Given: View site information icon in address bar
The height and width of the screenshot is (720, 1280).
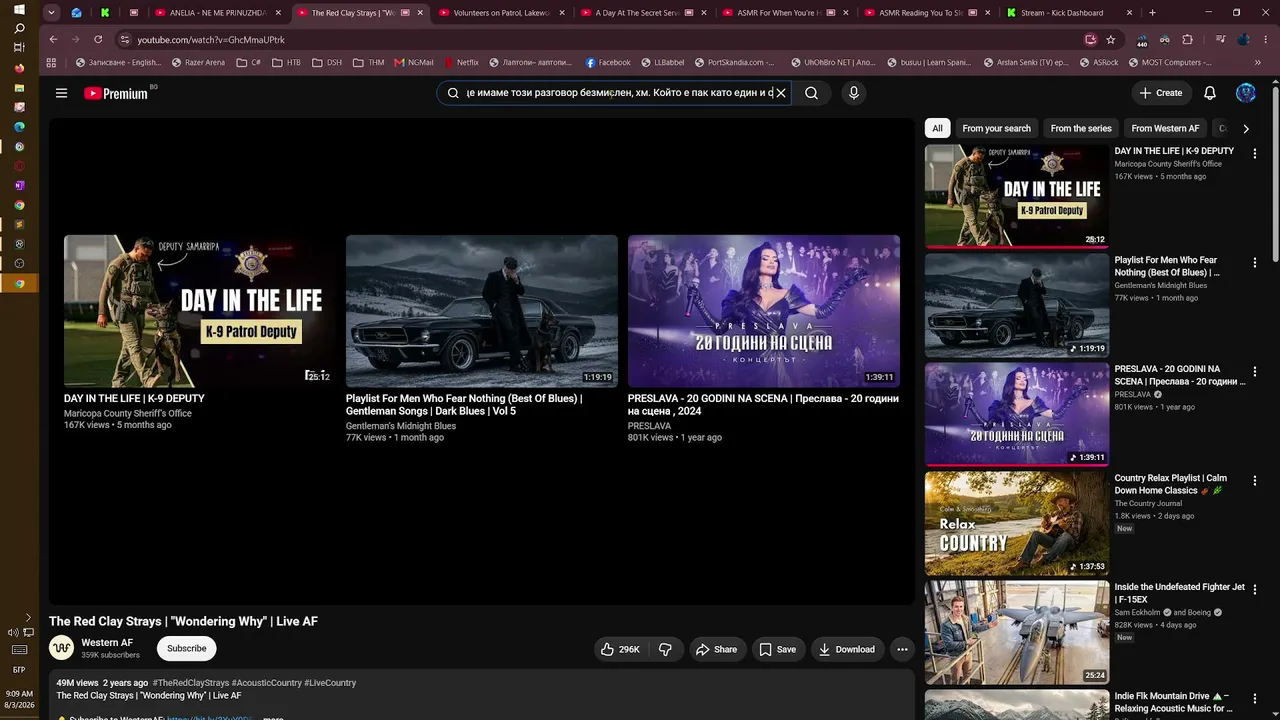Looking at the screenshot, I should point(125,40).
